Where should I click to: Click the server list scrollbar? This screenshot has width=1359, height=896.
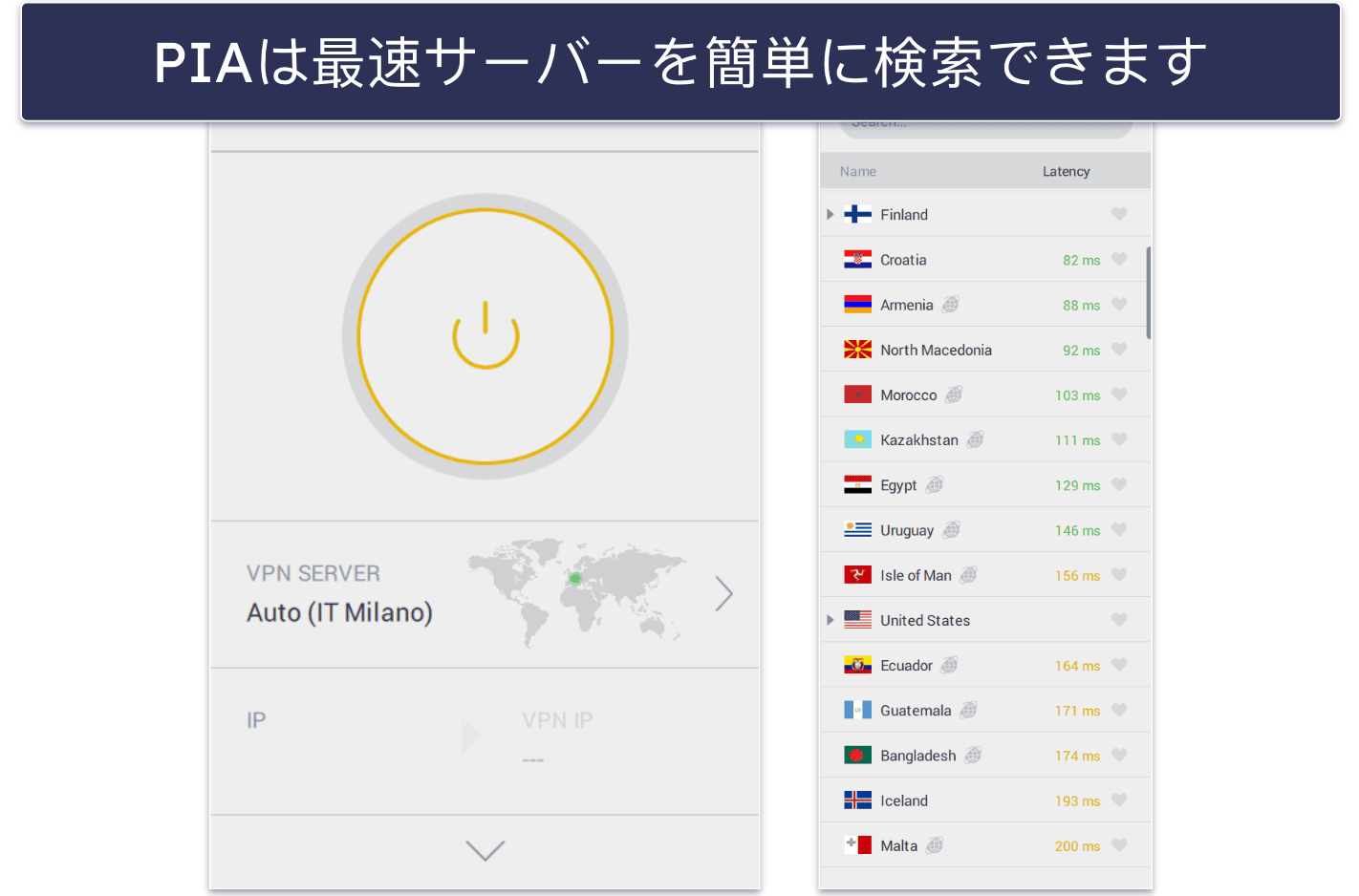(1148, 292)
